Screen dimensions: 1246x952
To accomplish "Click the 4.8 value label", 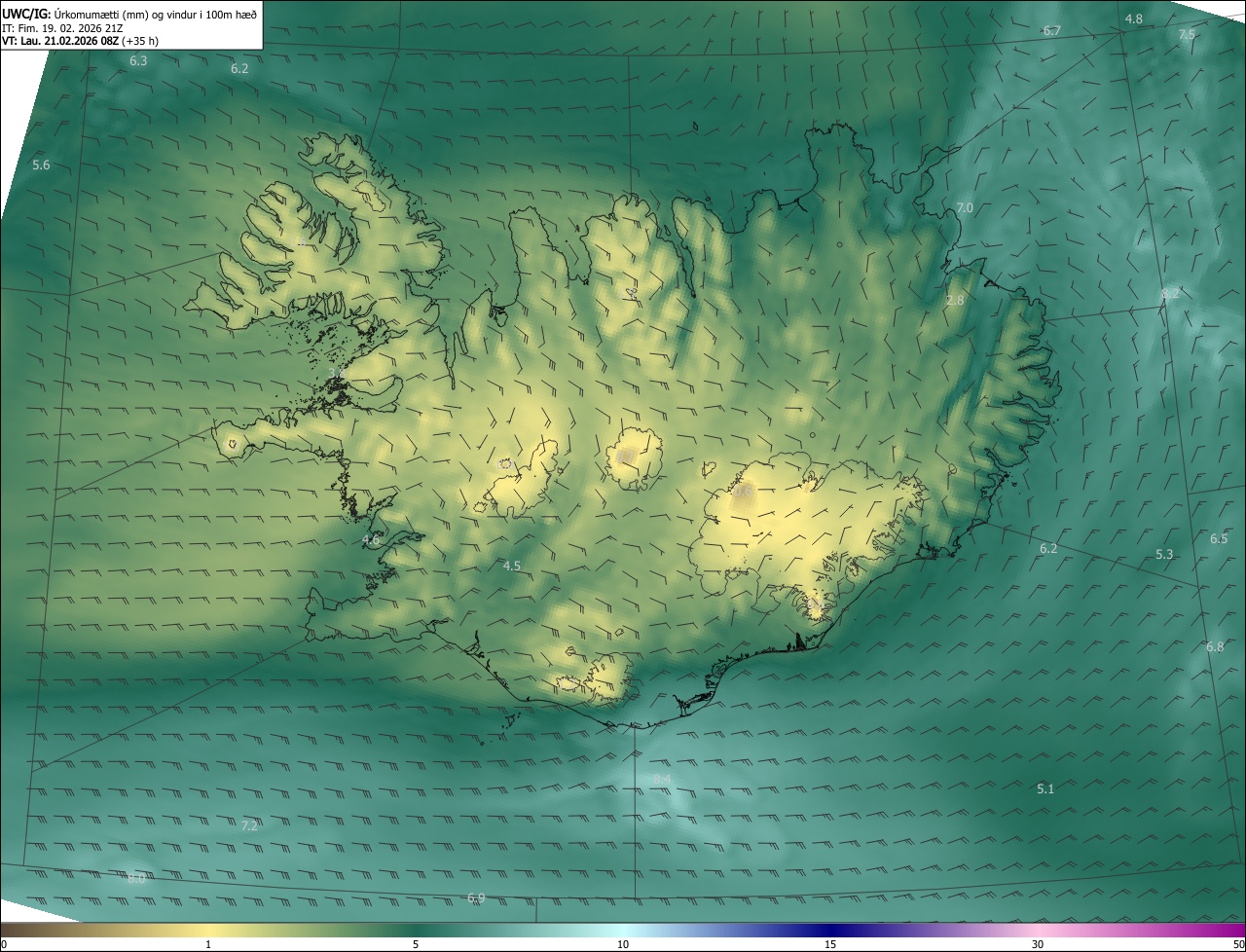I will 1134,19.
